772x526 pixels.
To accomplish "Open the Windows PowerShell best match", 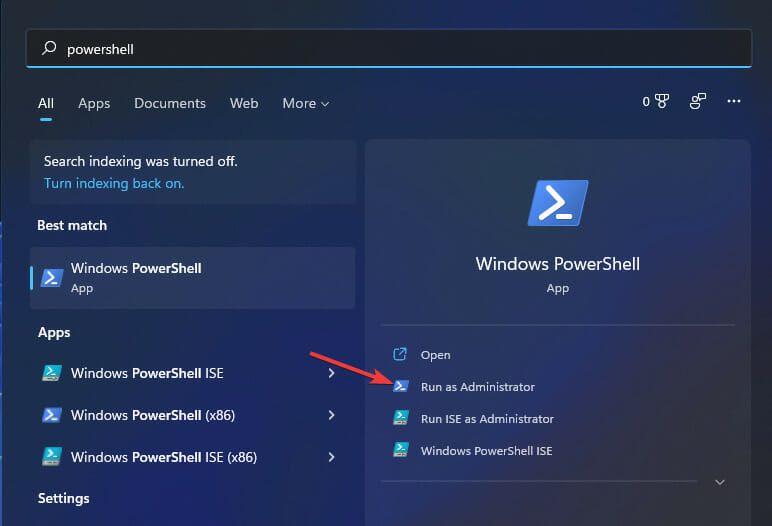I will pos(193,278).
